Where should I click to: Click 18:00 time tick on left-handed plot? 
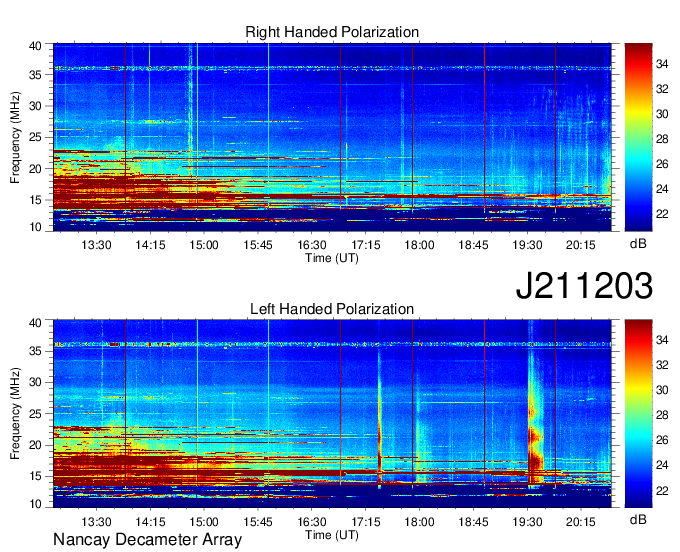[419, 522]
